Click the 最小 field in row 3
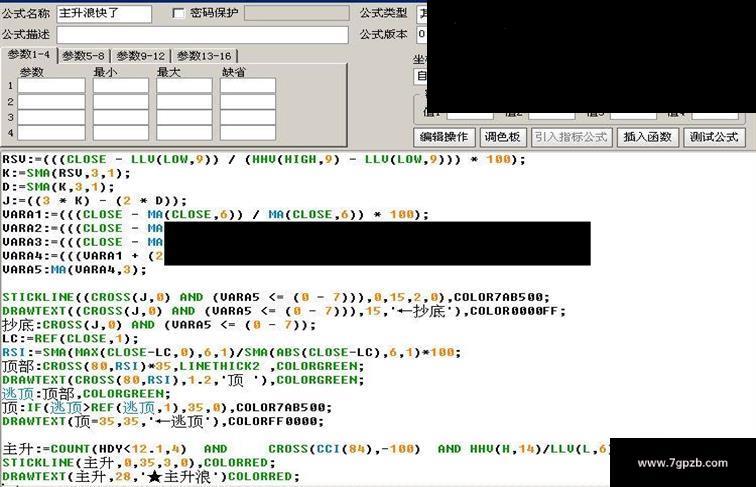This screenshot has height=487, width=756. coord(121,117)
